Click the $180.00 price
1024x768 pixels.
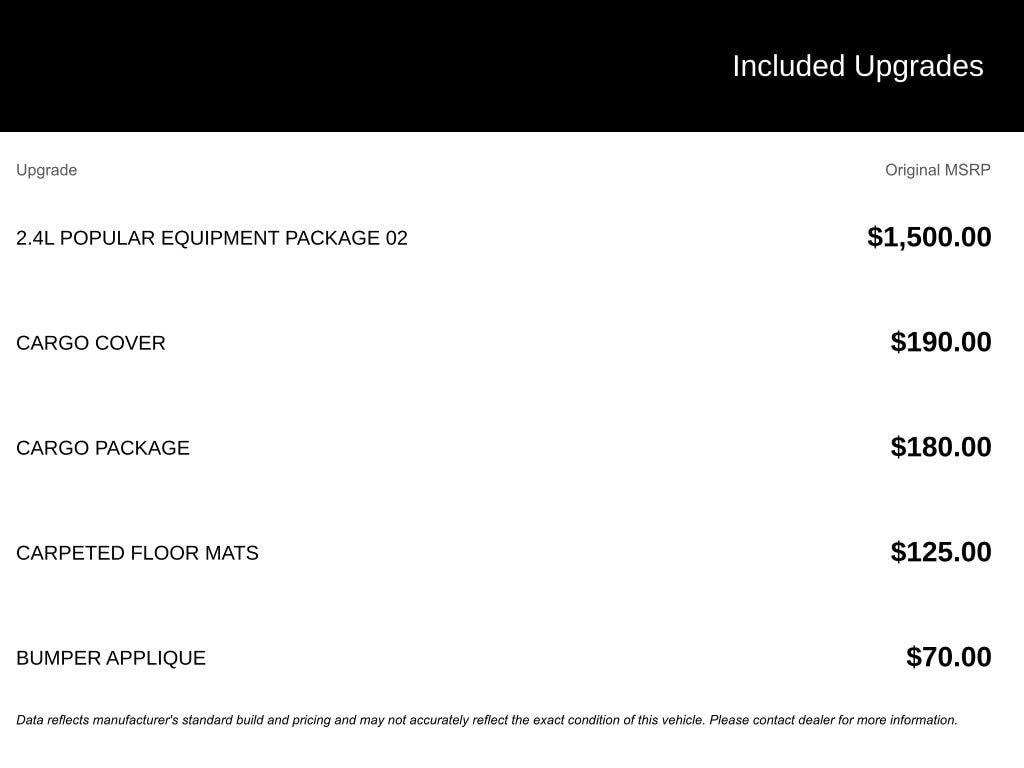[x=941, y=447]
